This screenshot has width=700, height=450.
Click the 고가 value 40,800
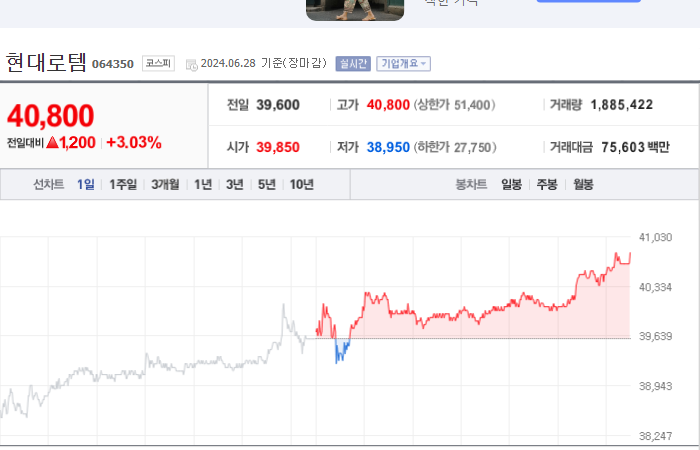[388, 105]
